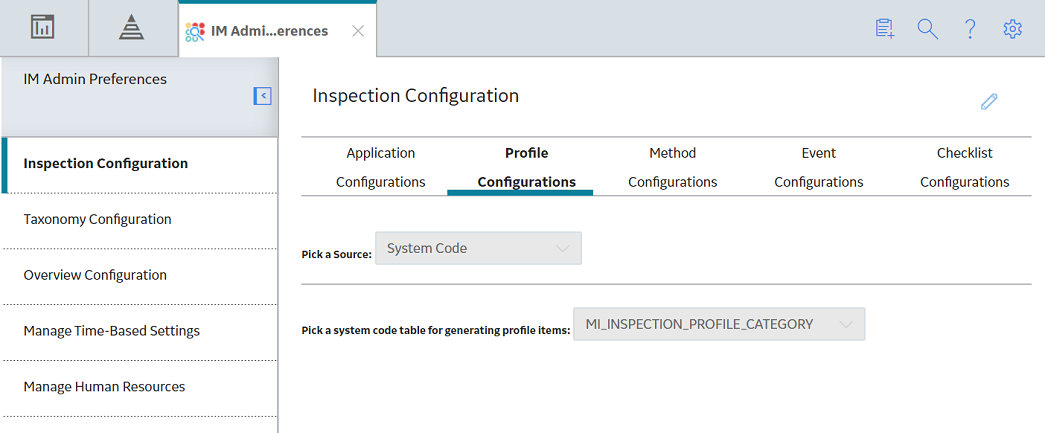
Task: Switch to Application Configurations tab
Action: pyautogui.click(x=381, y=167)
